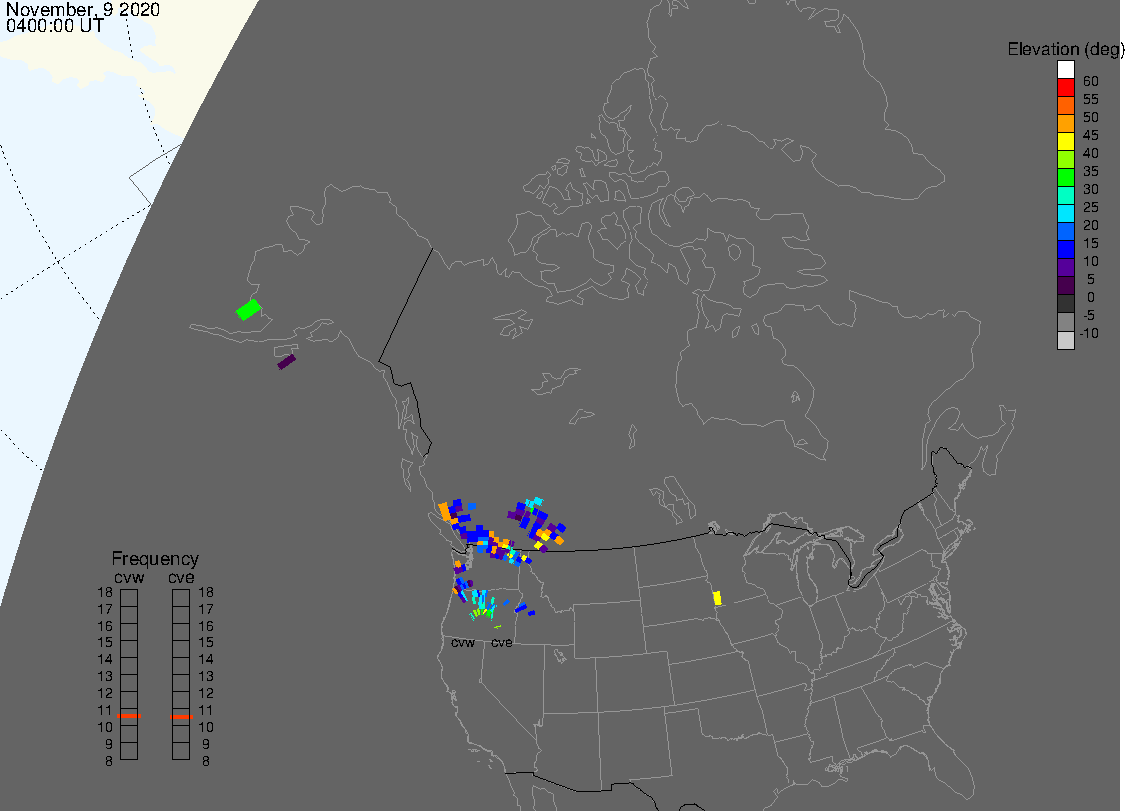Click the 'November, 9 2020' date text
The height and width of the screenshot is (811, 1125).
point(83,10)
